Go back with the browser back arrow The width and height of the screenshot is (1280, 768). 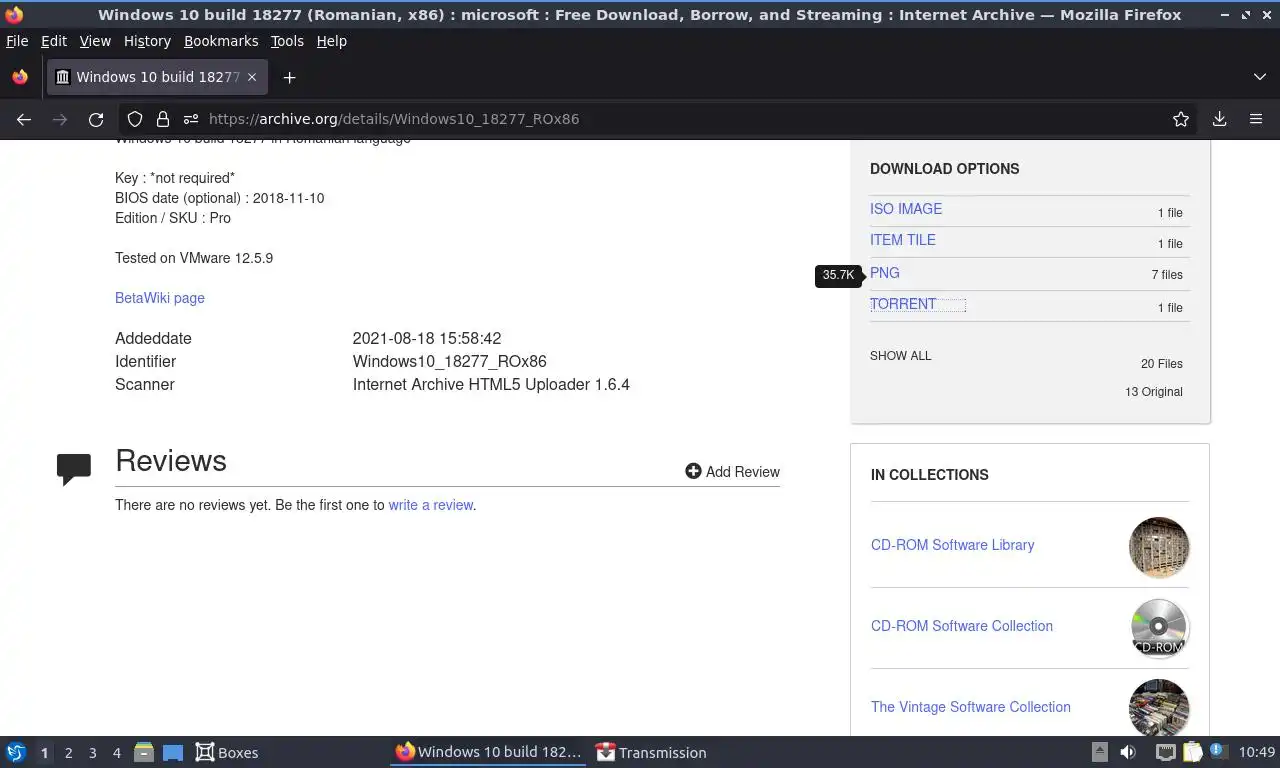[24, 119]
